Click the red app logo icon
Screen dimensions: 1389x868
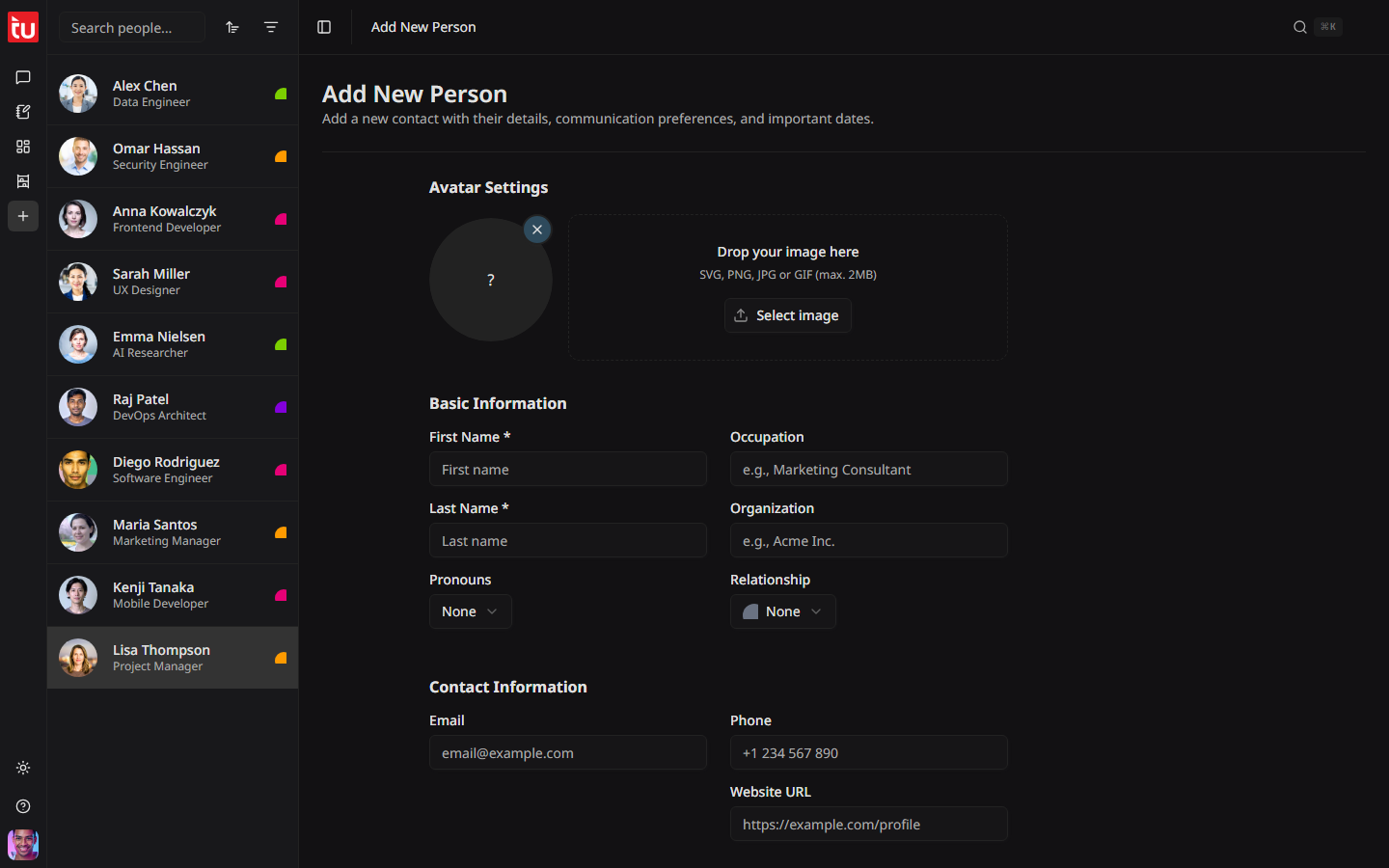[23, 27]
